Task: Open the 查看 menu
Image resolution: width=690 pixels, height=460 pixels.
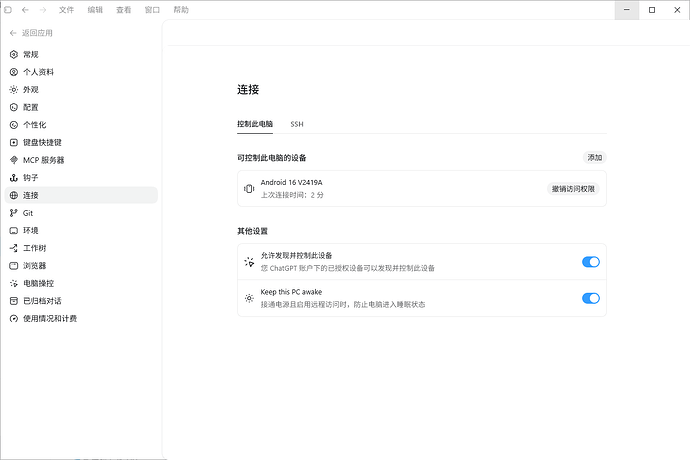Action: (x=124, y=10)
